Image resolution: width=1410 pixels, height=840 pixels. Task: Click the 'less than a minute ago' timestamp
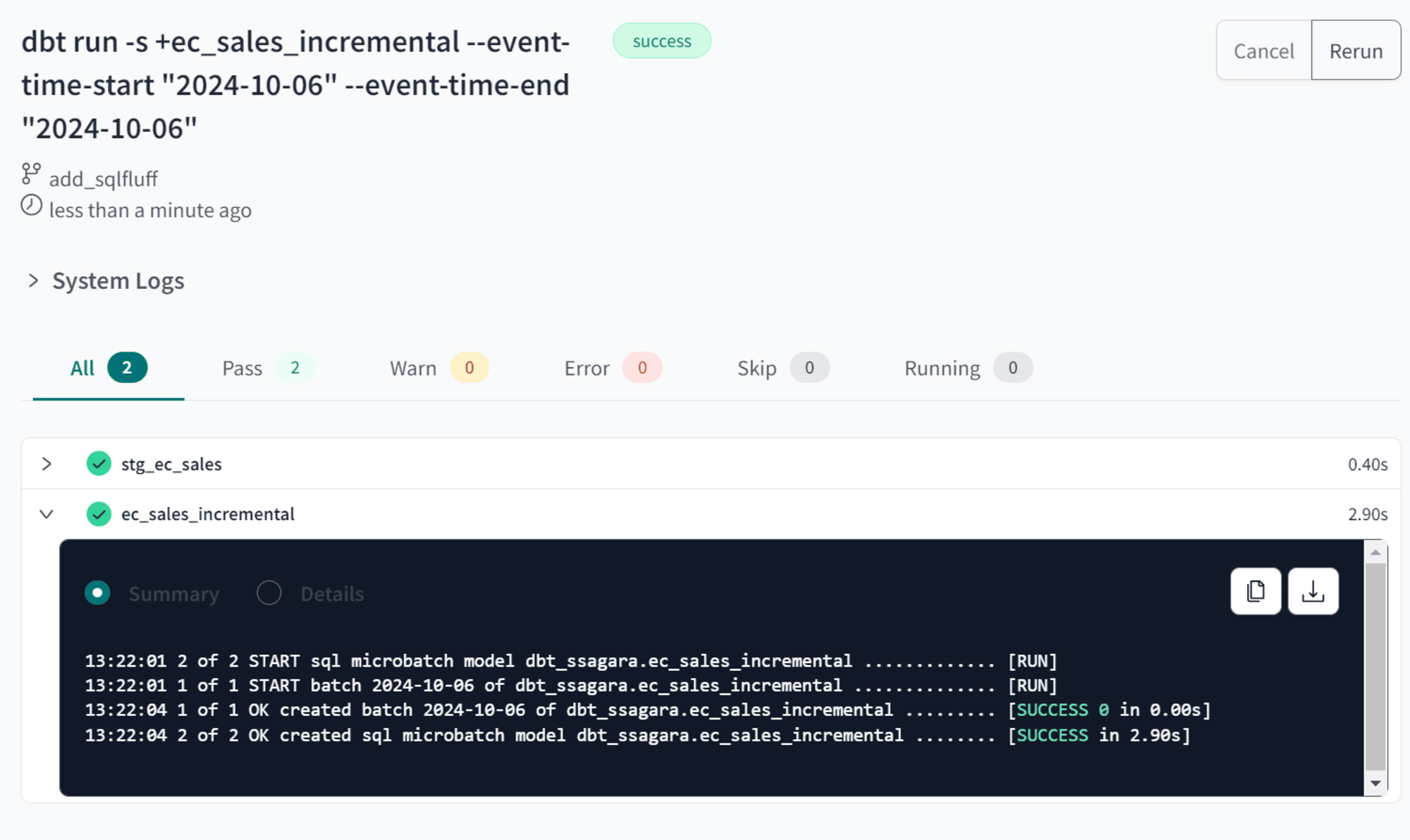pyautogui.click(x=150, y=210)
